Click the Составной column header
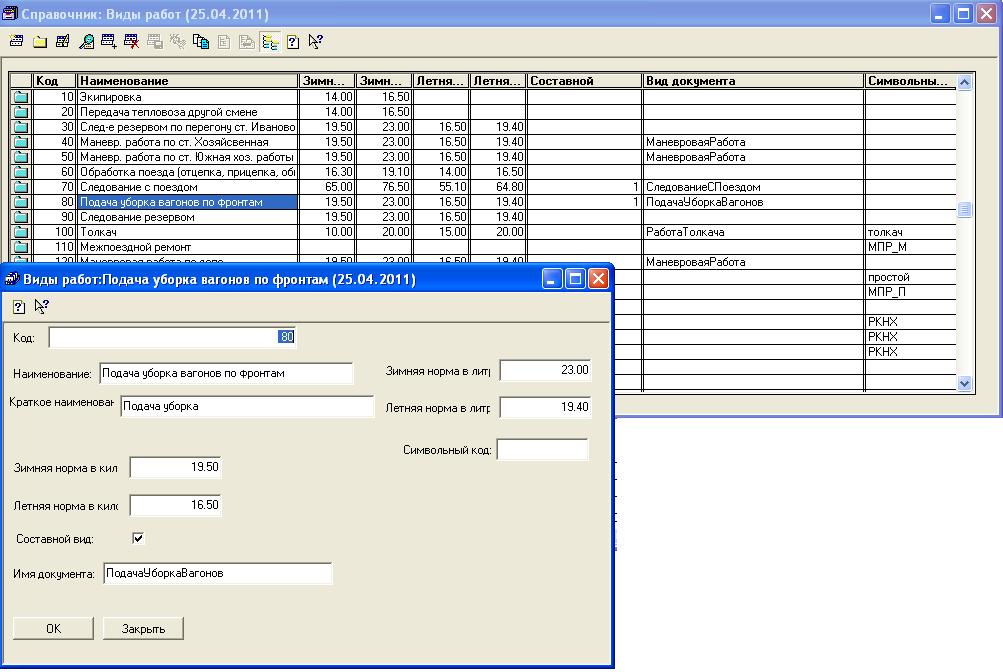 pyautogui.click(x=584, y=81)
